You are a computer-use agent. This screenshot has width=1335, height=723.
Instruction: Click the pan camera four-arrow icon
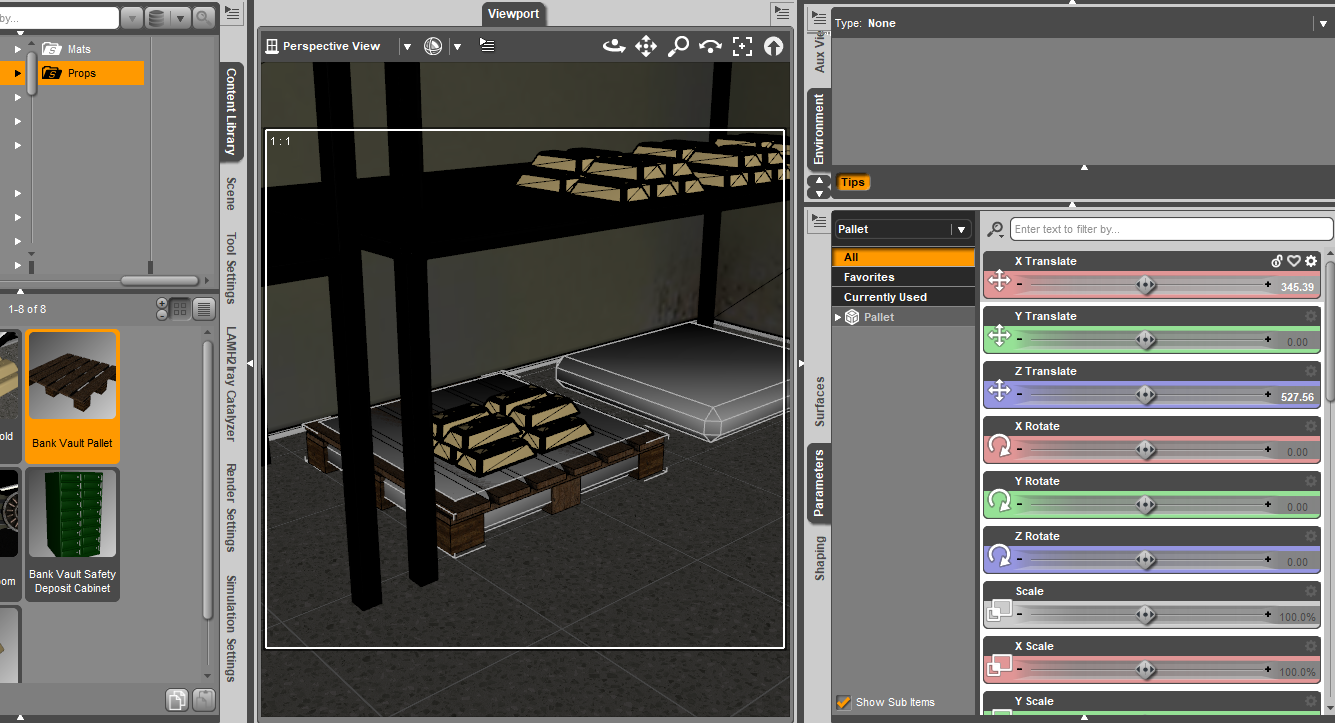click(646, 46)
